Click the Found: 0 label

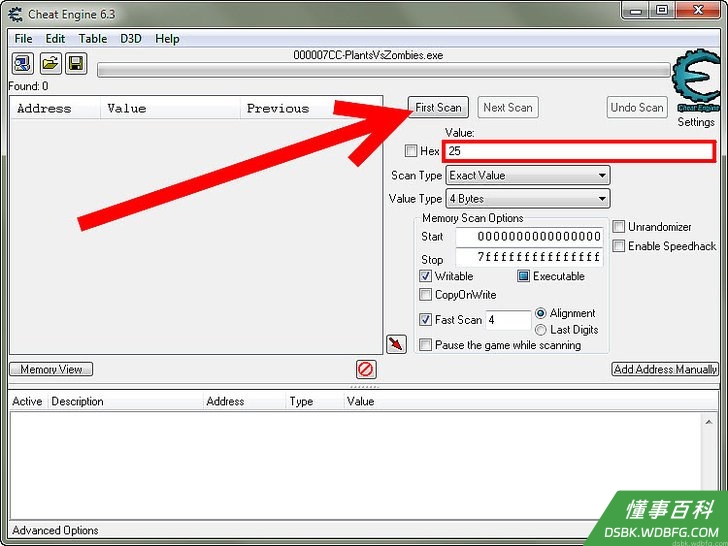pyautogui.click(x=28, y=86)
